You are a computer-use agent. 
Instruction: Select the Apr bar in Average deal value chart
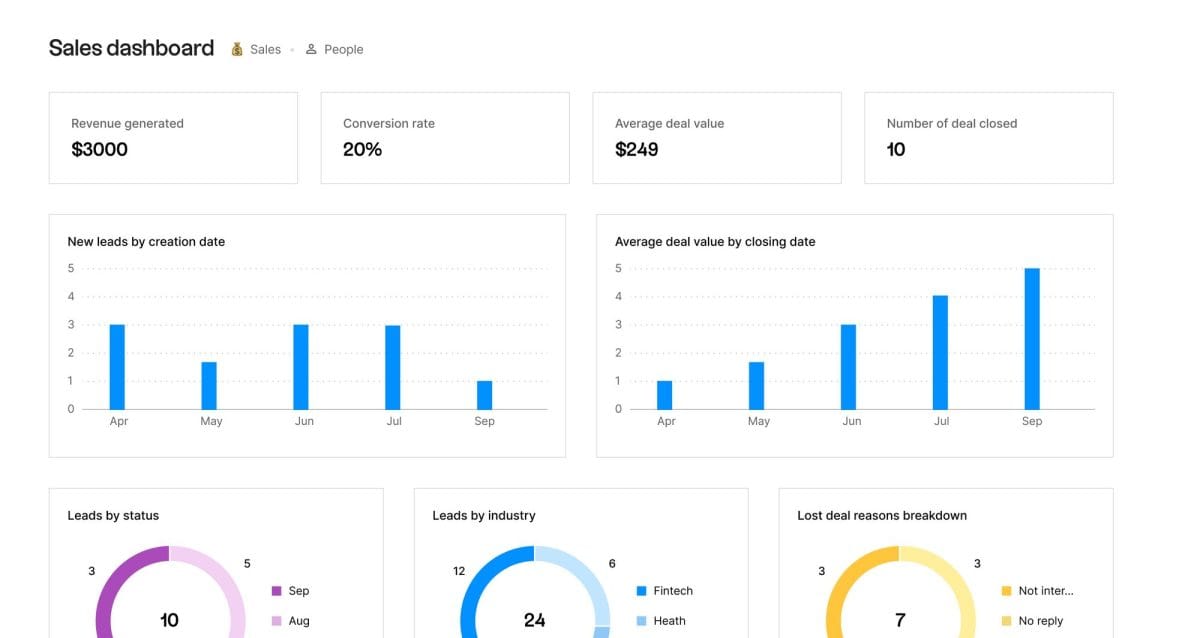(665, 395)
